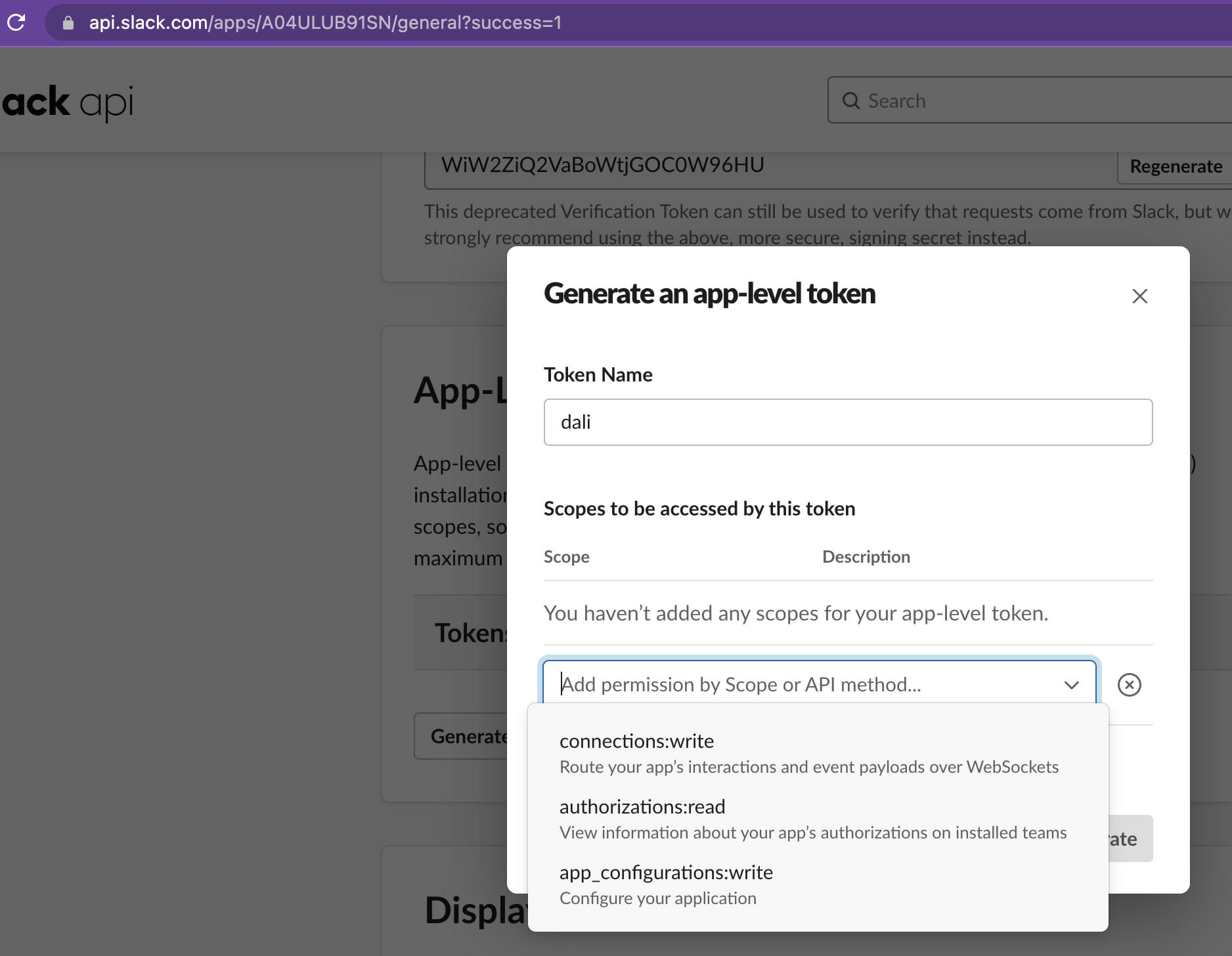Click the 'Scopes to be accessed by this token' heading
1232x956 pixels.
click(x=699, y=509)
